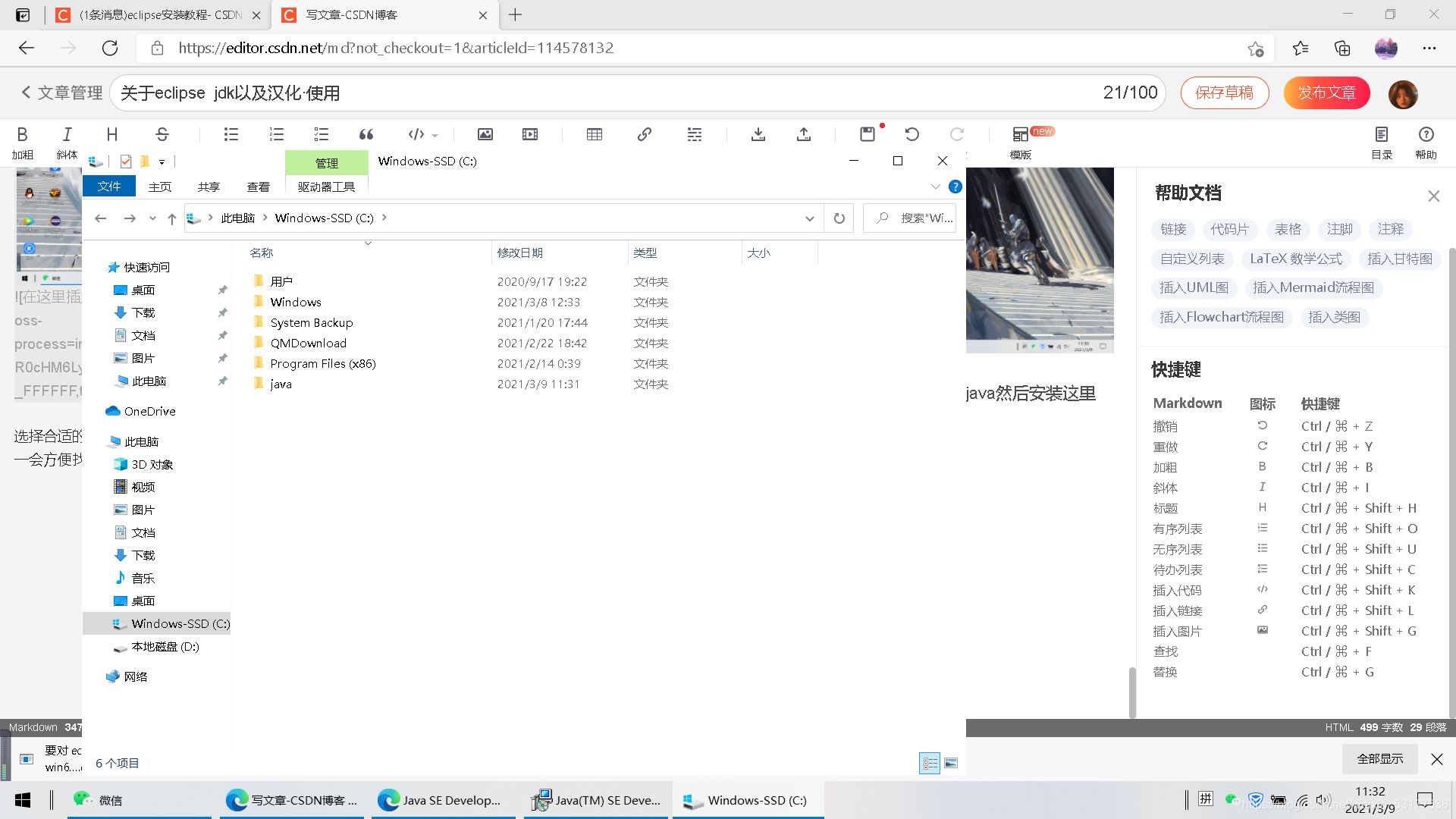This screenshot has height=819, width=1456.
Task: Insert an image into the article
Action: coord(485,134)
